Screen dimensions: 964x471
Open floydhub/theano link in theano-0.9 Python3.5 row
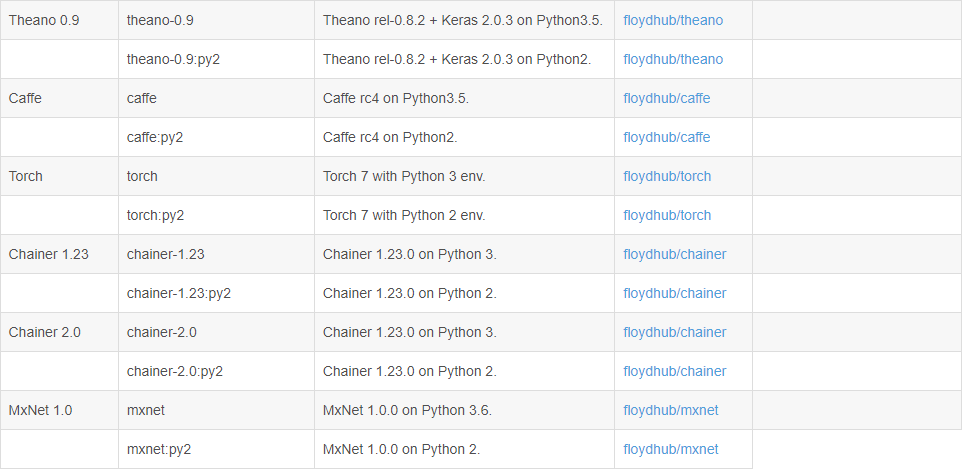[x=672, y=20]
